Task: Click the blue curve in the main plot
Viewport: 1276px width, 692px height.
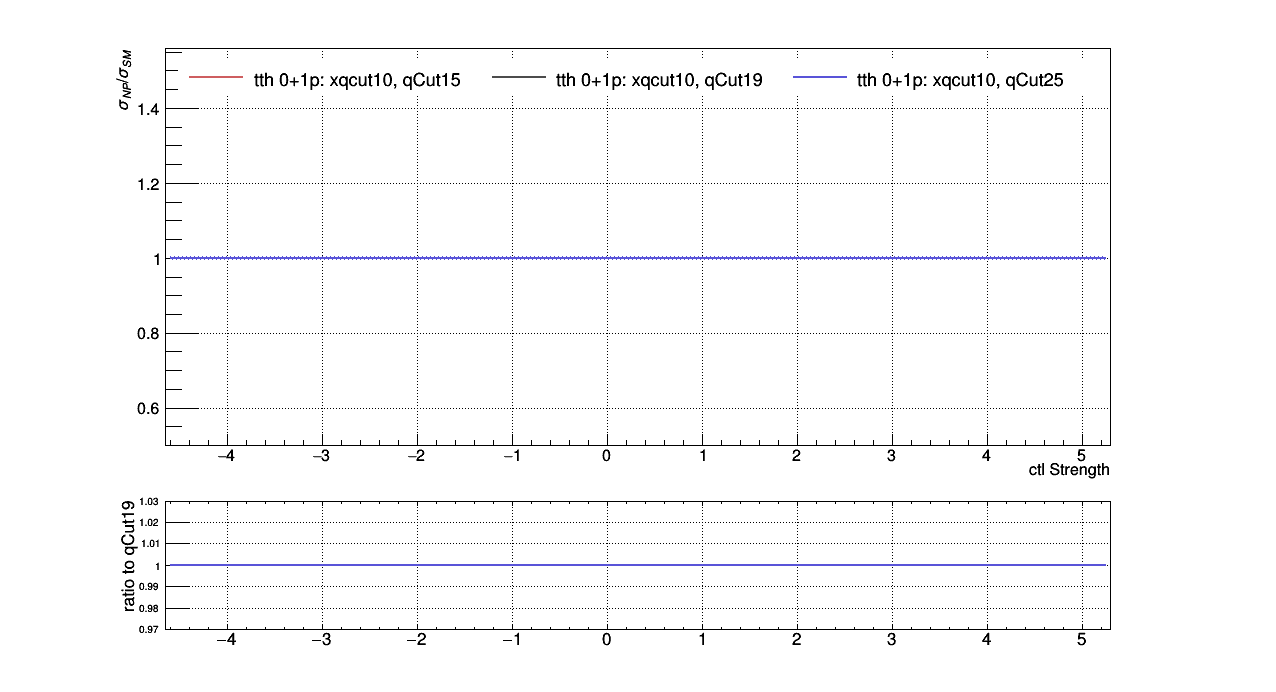Action: pyautogui.click(x=637, y=258)
